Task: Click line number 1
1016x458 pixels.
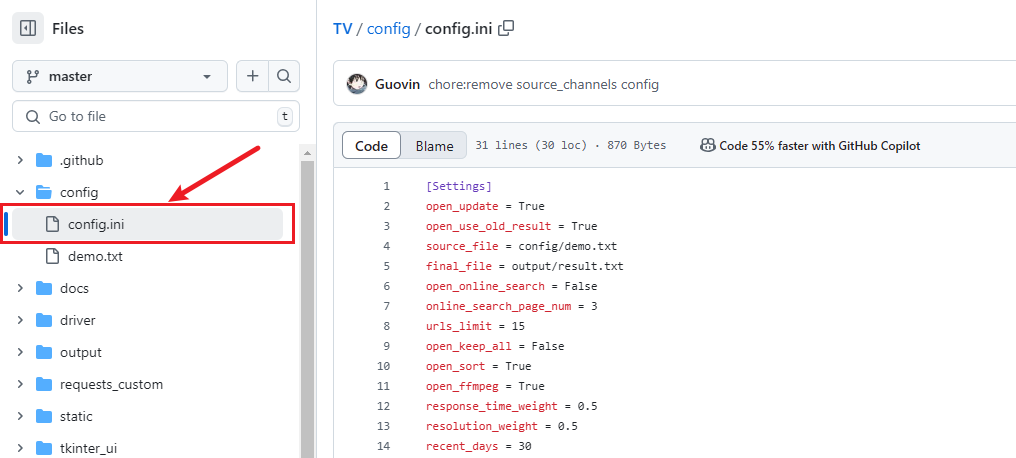Action: click(386, 187)
